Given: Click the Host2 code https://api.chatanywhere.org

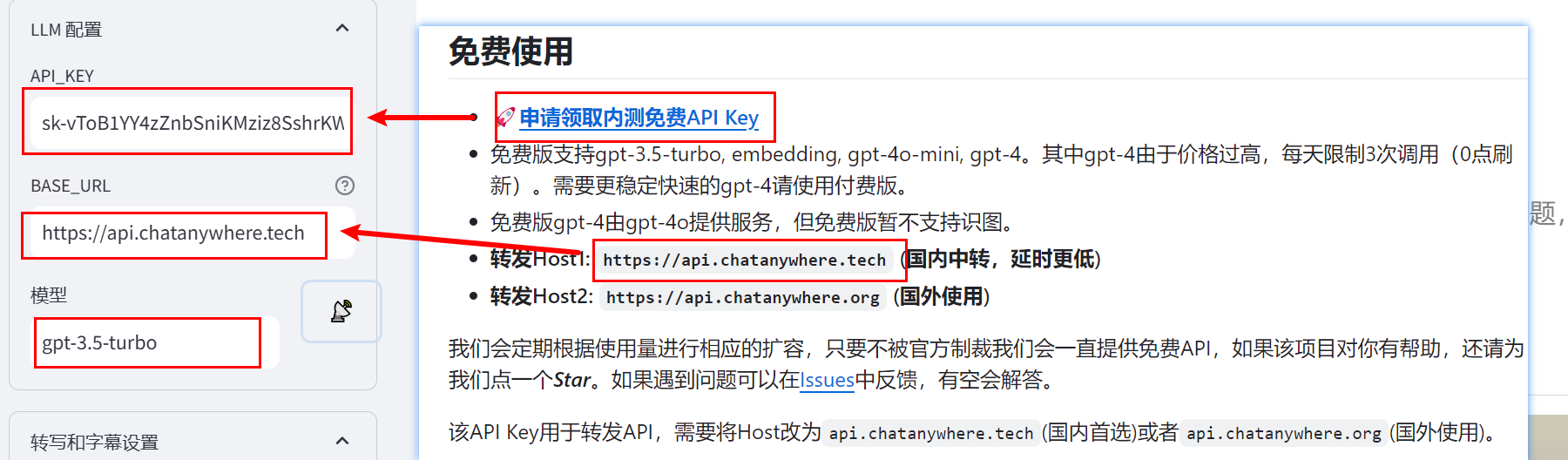Looking at the screenshot, I should click(742, 297).
